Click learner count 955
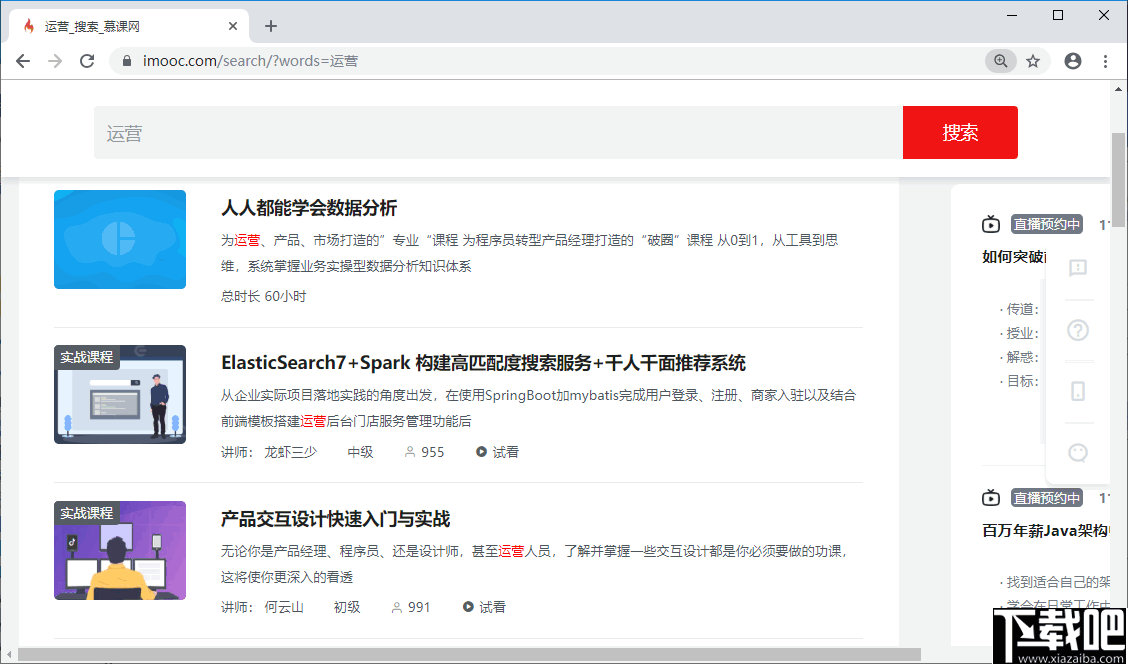 (x=432, y=452)
